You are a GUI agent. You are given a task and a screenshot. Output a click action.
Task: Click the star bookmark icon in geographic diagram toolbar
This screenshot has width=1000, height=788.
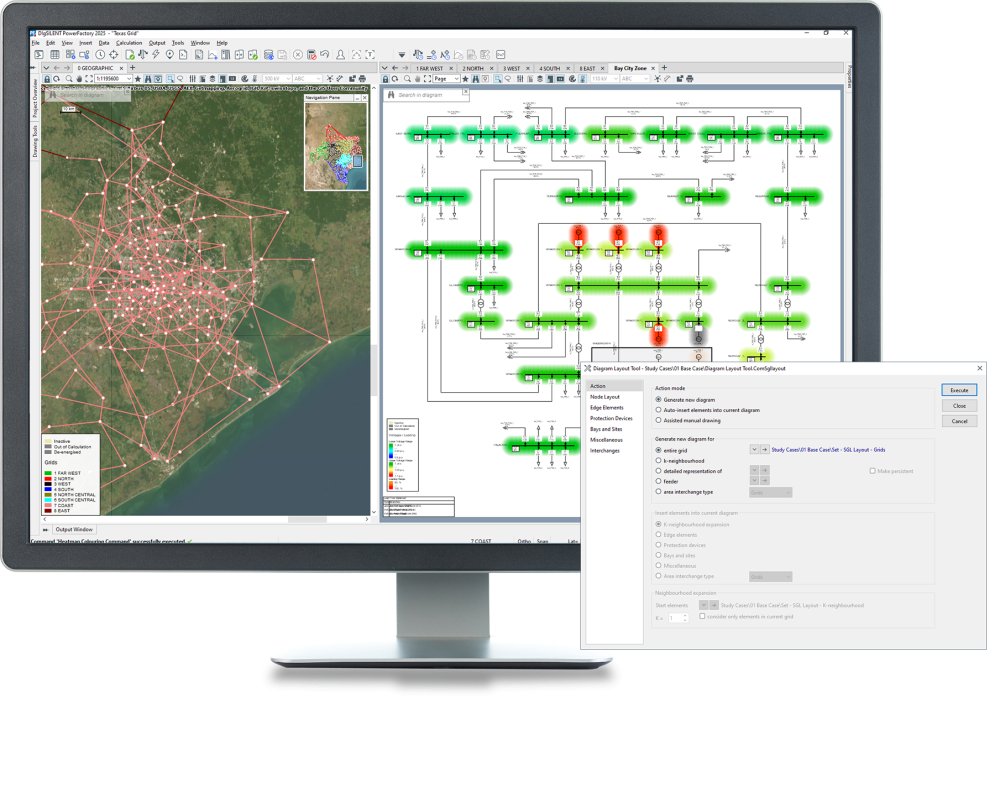coord(138,79)
